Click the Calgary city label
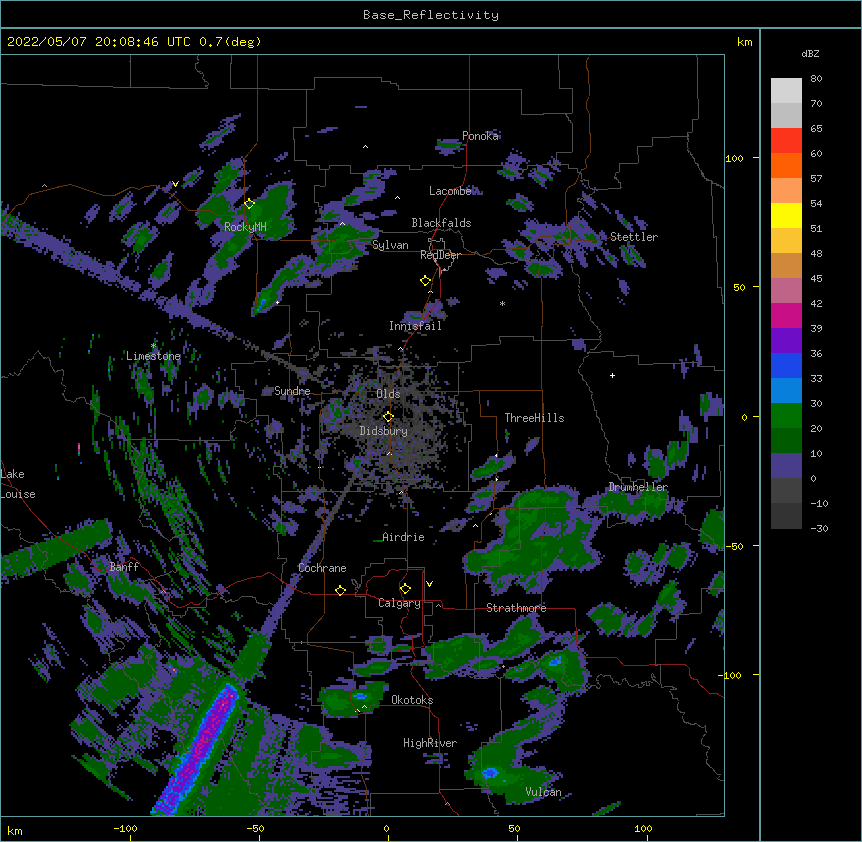 coord(399,603)
